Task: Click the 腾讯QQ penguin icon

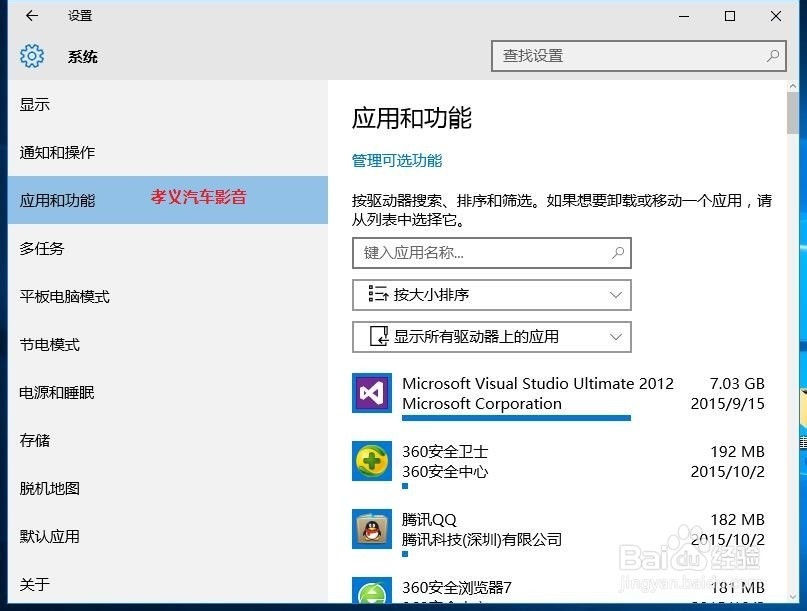Action: 372,529
